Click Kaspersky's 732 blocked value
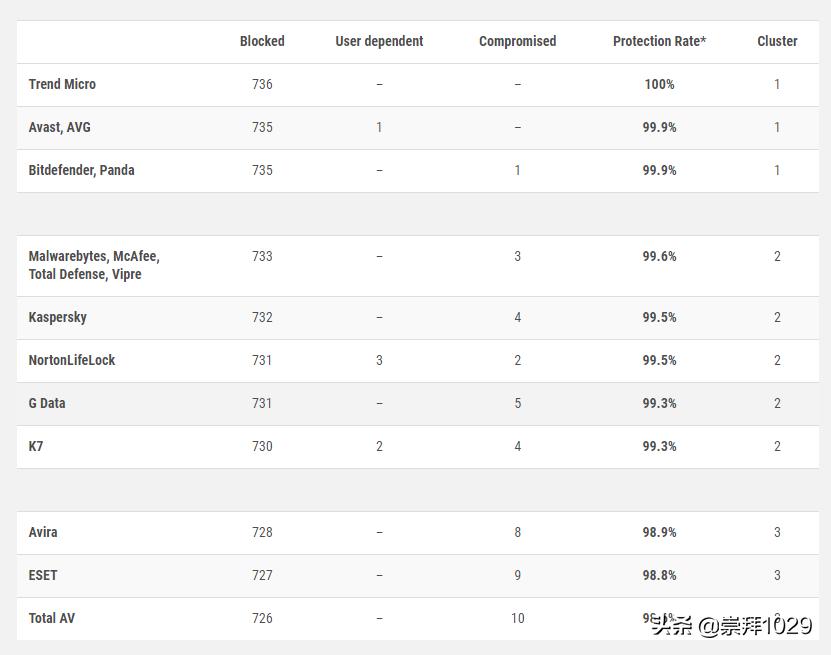This screenshot has height=655, width=831. 262,317
